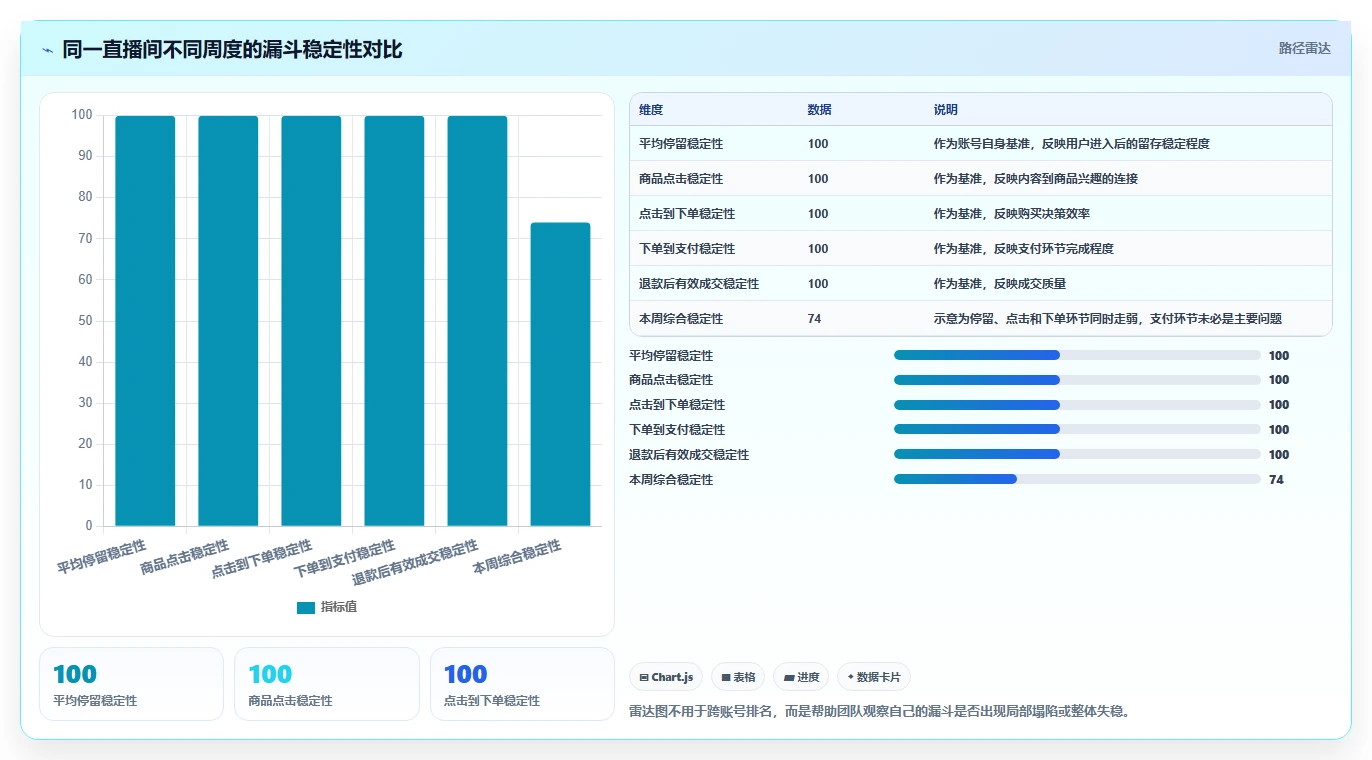Click the 路径雷达 label in the header
Image resolution: width=1372 pixels, height=760 pixels.
pyautogui.click(x=1305, y=48)
